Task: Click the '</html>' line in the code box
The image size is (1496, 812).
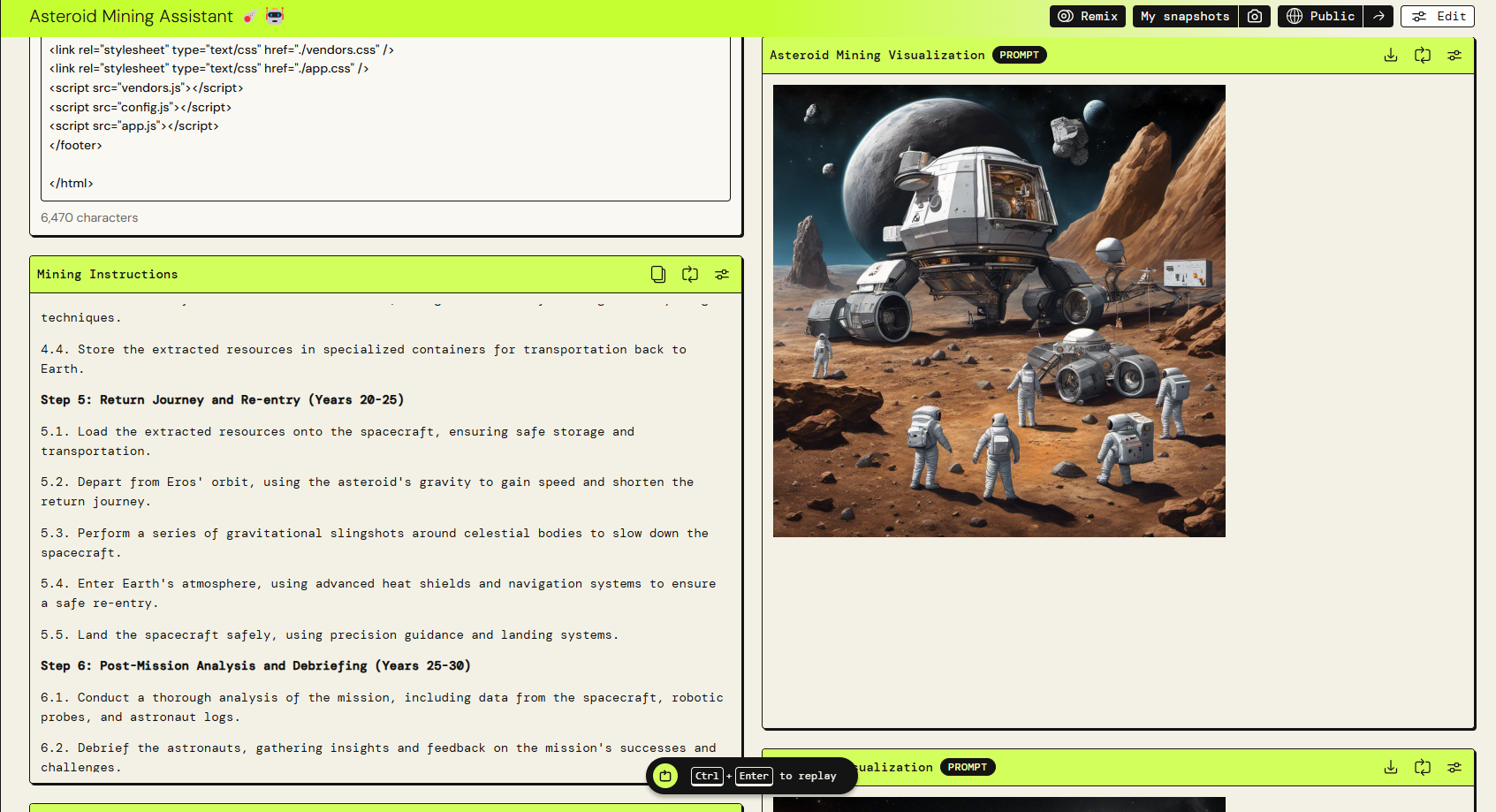Action: [72, 183]
